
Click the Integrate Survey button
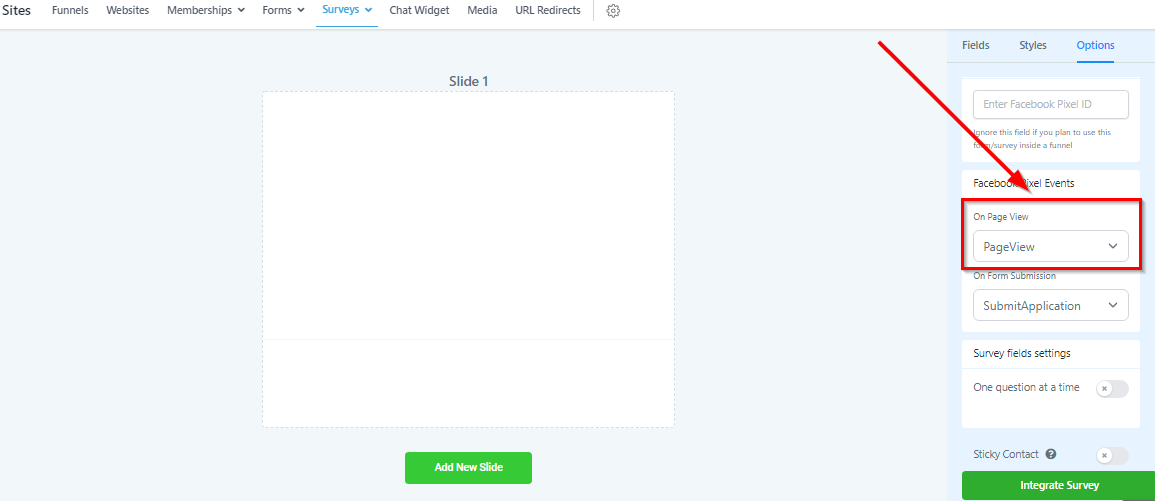pos(1059,486)
